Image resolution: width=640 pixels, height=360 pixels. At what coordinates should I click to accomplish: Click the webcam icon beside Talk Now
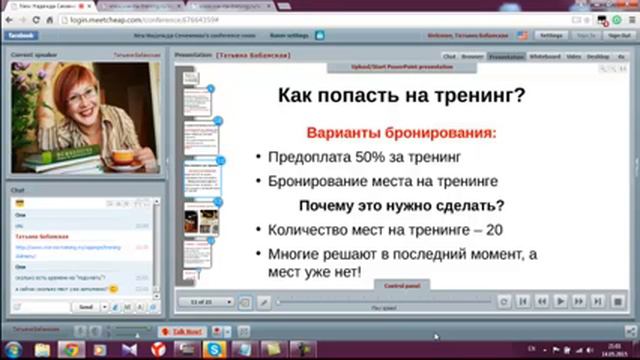pos(217,331)
